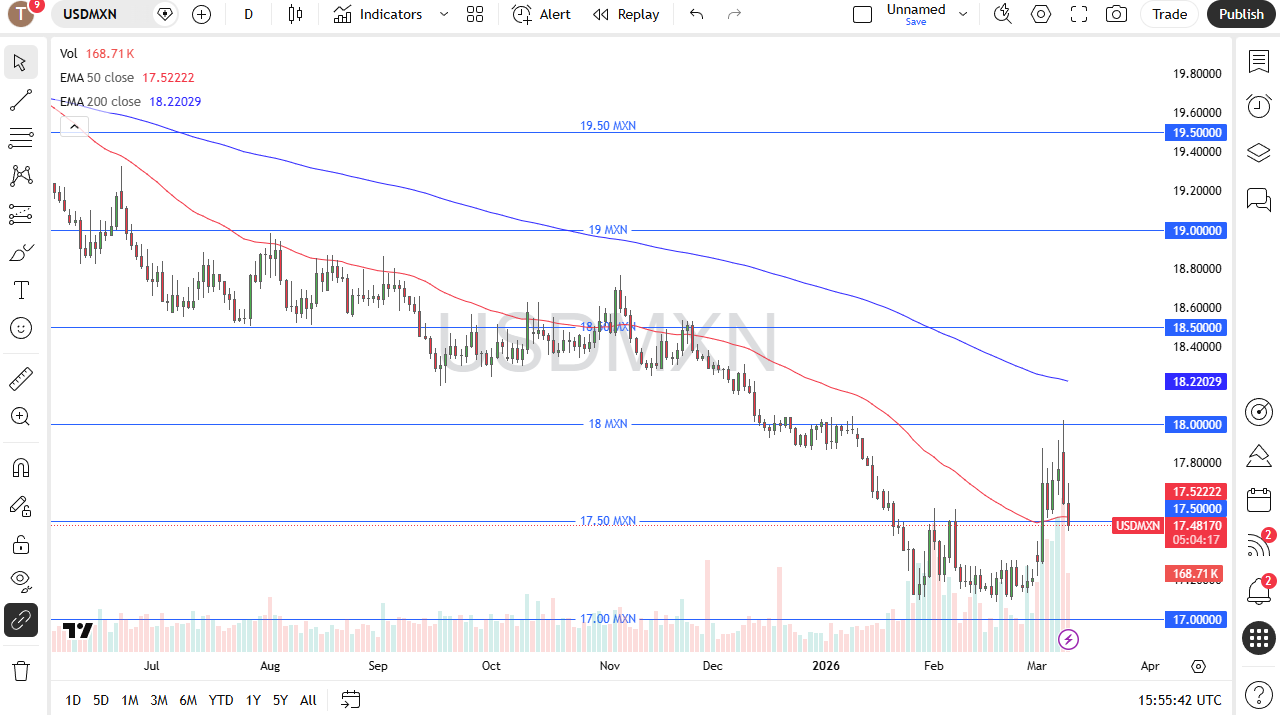Image resolution: width=1280 pixels, height=715 pixels.
Task: Take a chart snapshot with camera icon
Action: pyautogui.click(x=1116, y=14)
